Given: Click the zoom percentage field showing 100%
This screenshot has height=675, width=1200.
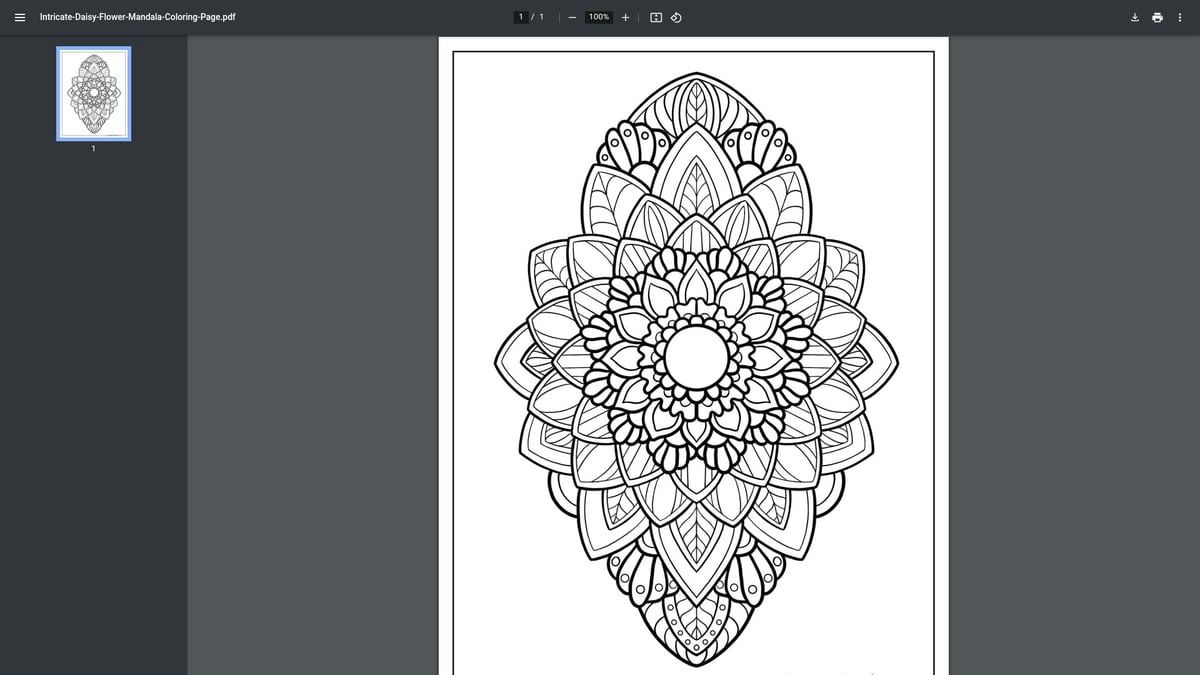Looking at the screenshot, I should pyautogui.click(x=597, y=17).
